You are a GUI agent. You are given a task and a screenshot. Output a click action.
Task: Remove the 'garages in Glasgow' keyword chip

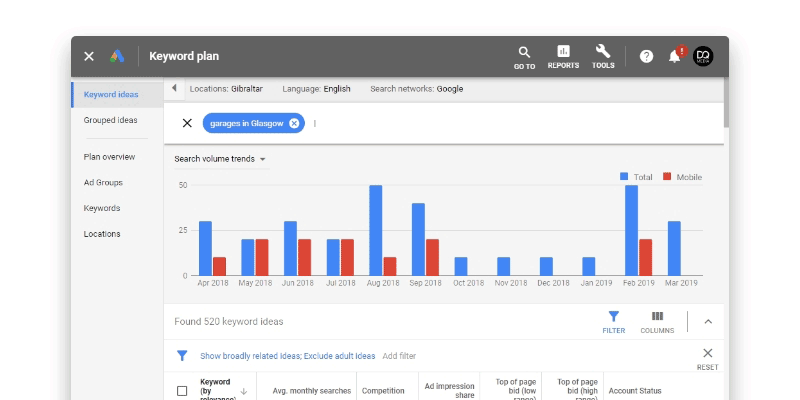pyautogui.click(x=294, y=123)
